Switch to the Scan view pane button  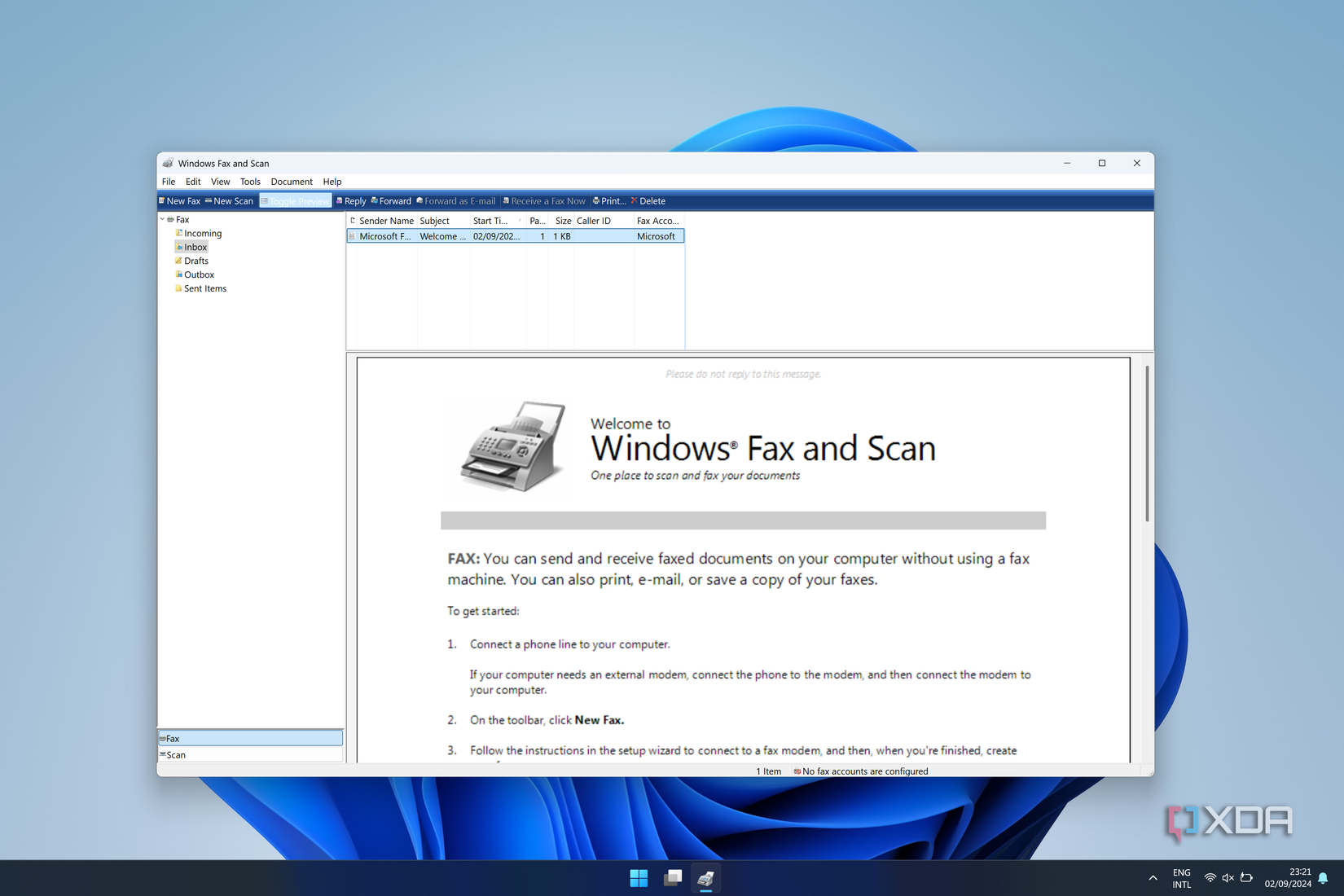[x=250, y=755]
